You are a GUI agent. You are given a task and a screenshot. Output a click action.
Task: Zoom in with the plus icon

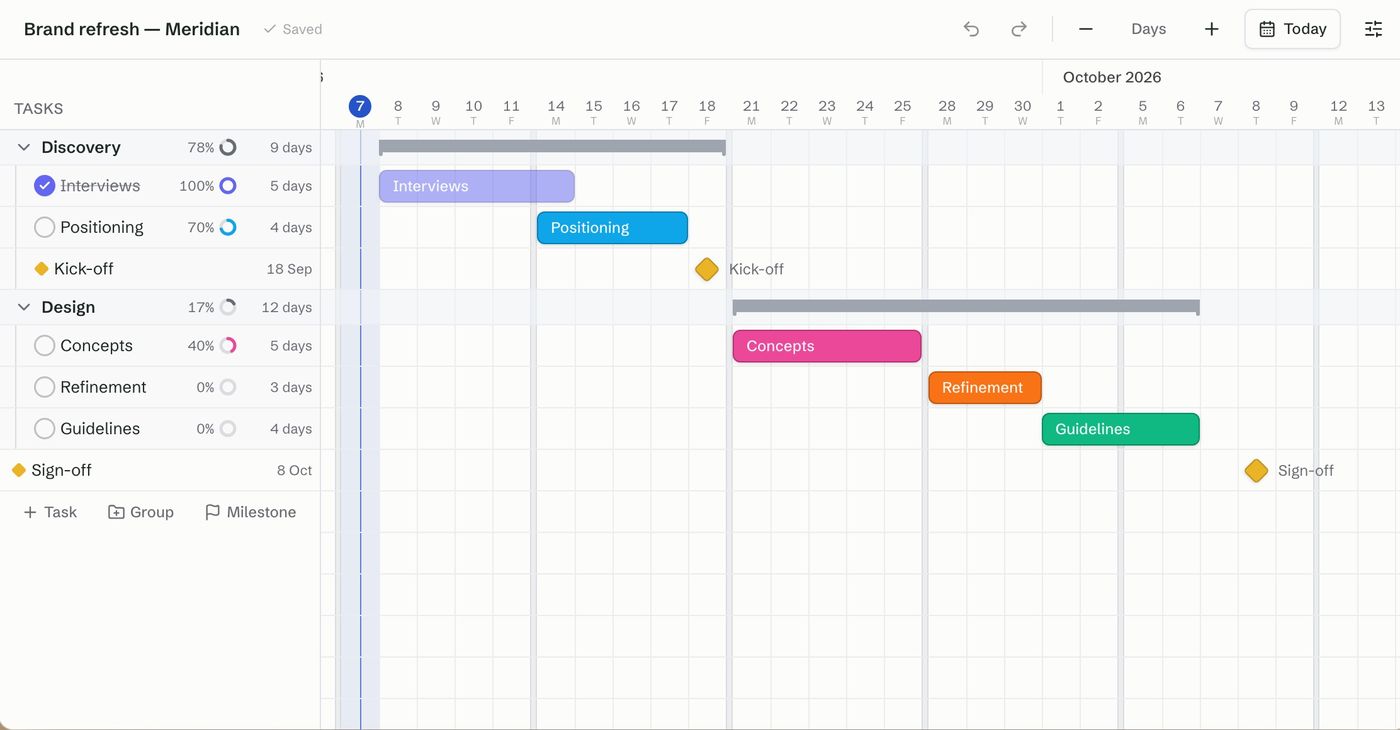point(1212,29)
